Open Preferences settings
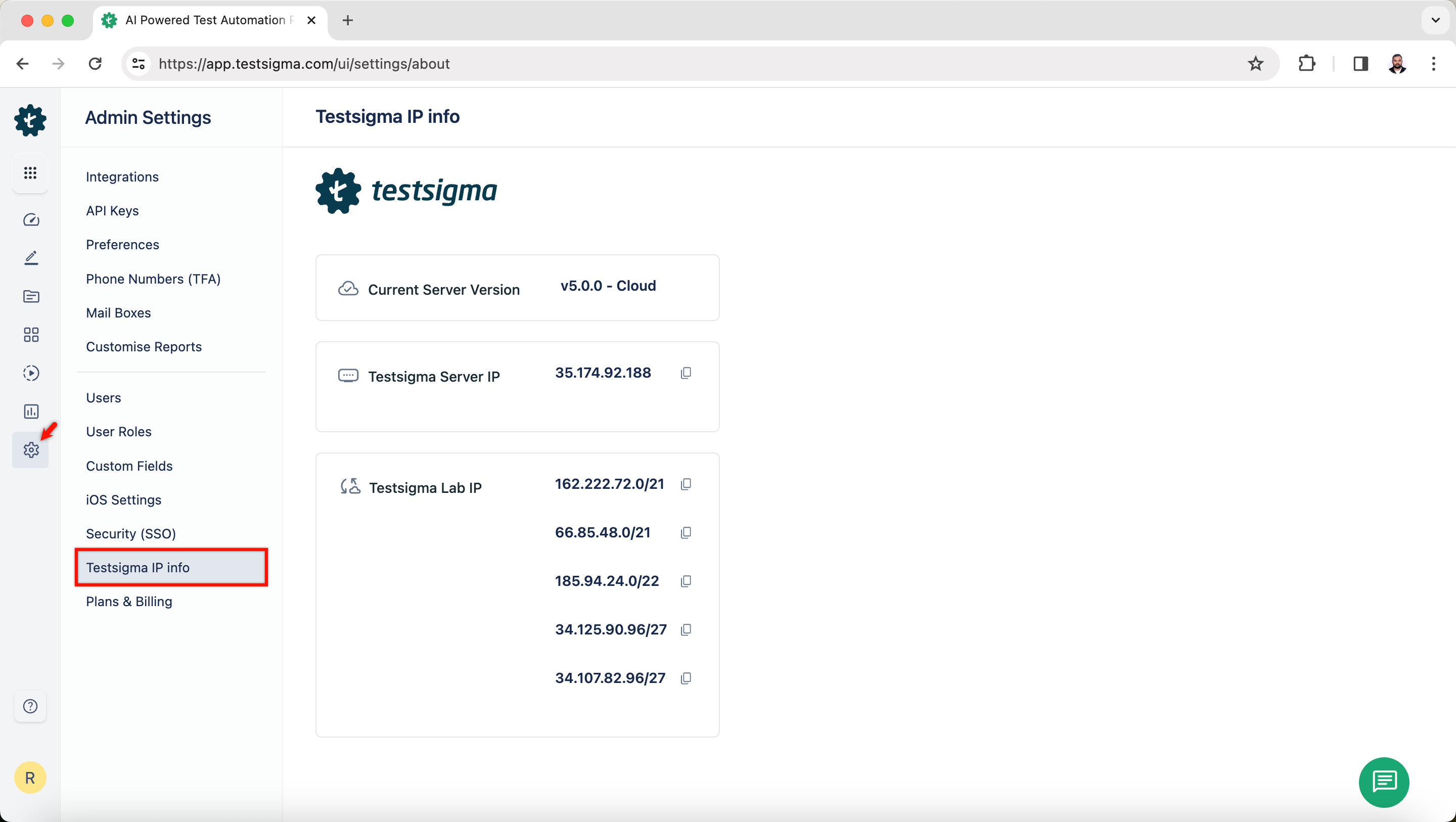 pos(122,245)
